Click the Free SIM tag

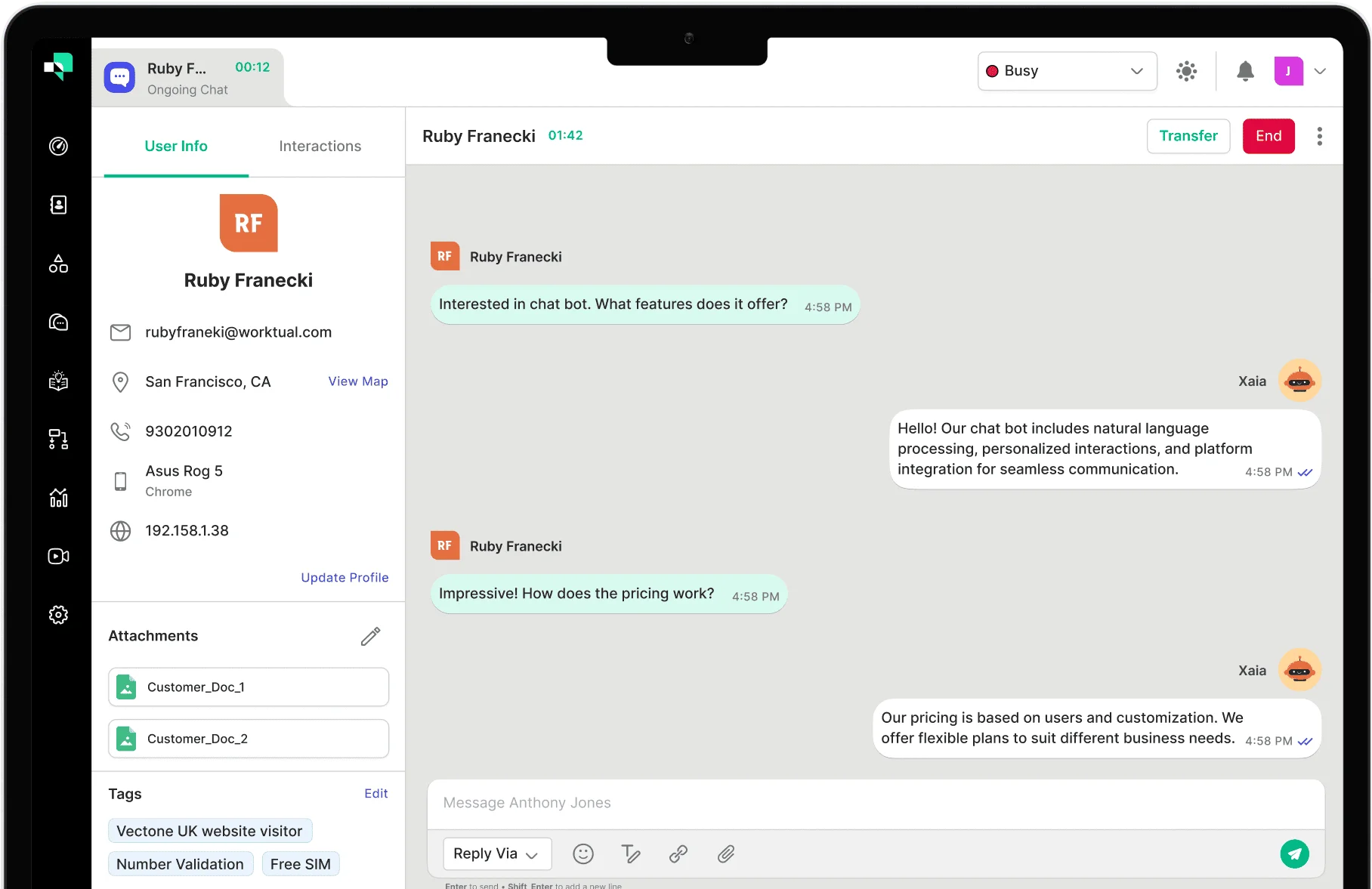click(301, 864)
